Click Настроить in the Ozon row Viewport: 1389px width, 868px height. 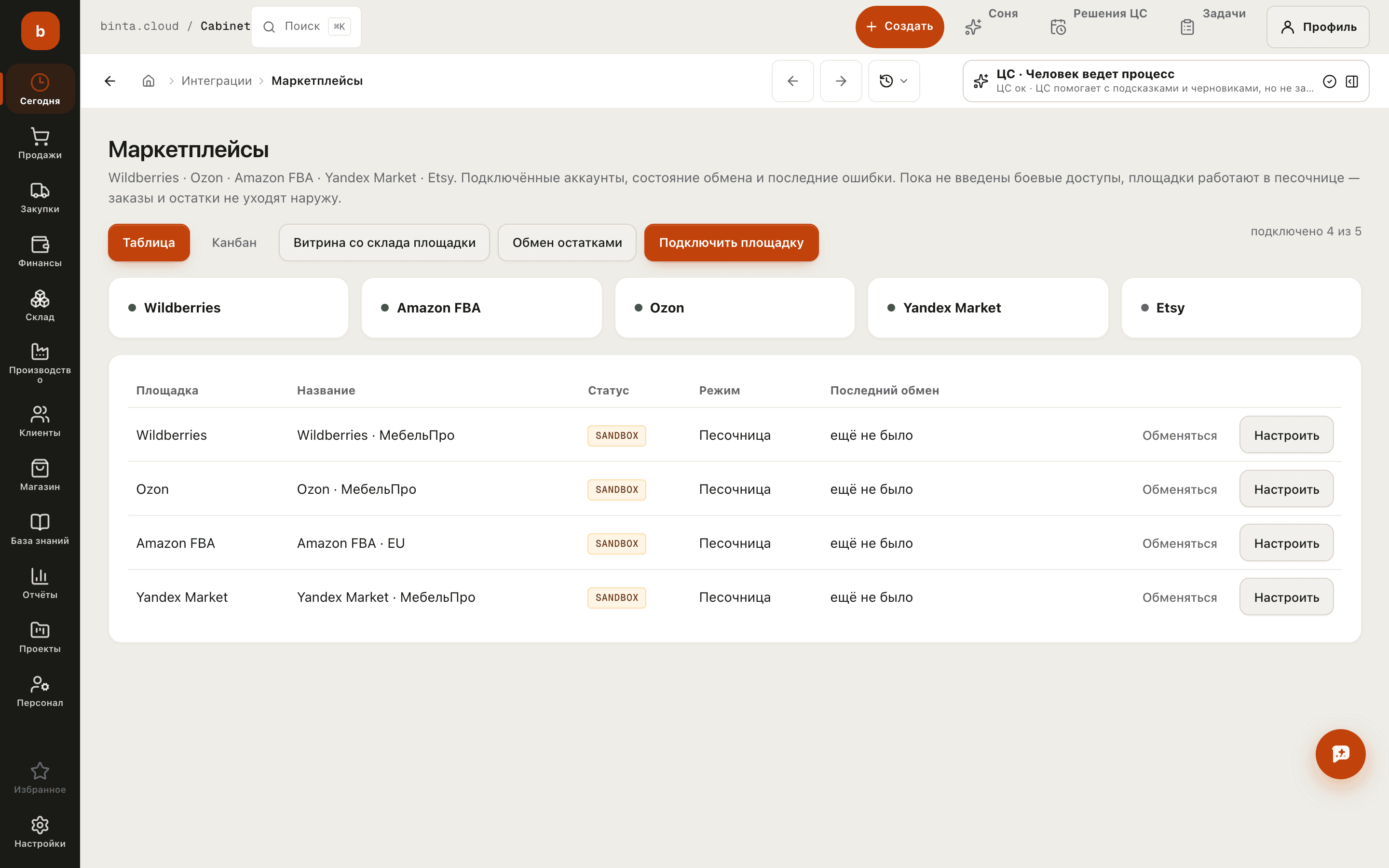[1286, 489]
